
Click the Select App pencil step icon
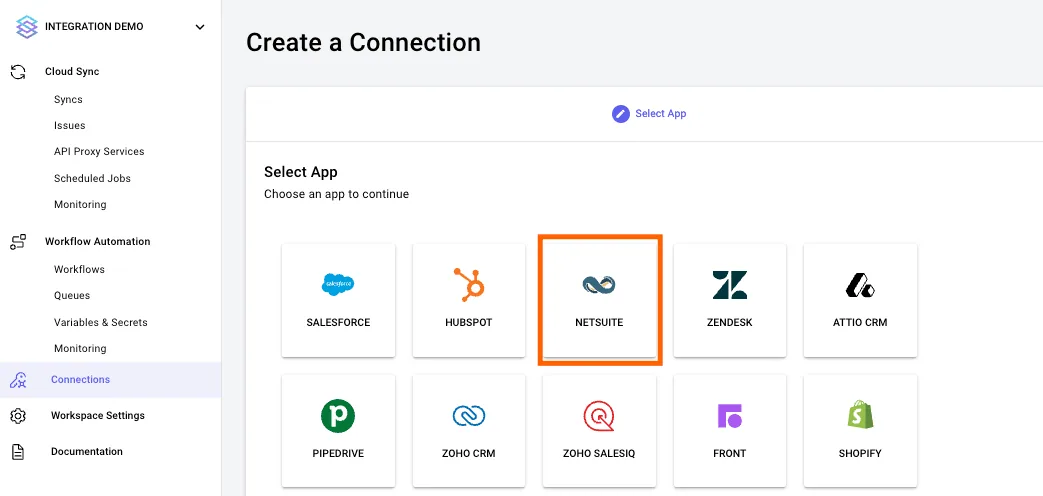pyautogui.click(x=621, y=114)
